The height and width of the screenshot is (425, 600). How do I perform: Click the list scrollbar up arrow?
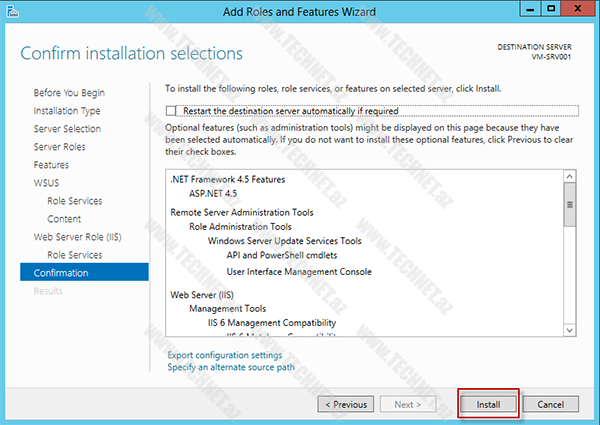[569, 176]
